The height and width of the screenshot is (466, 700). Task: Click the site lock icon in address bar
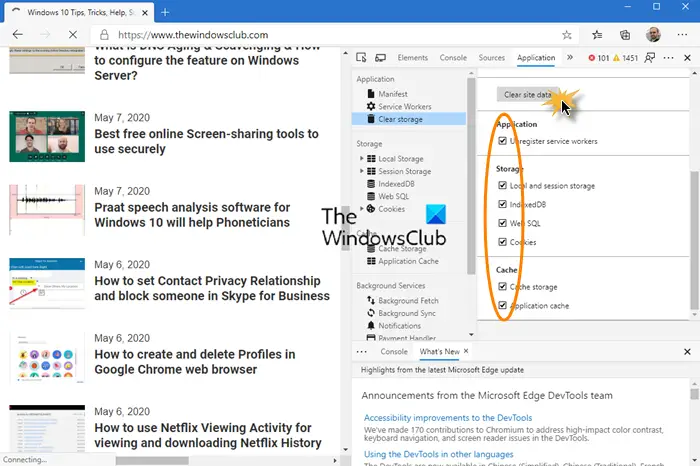click(x=104, y=35)
